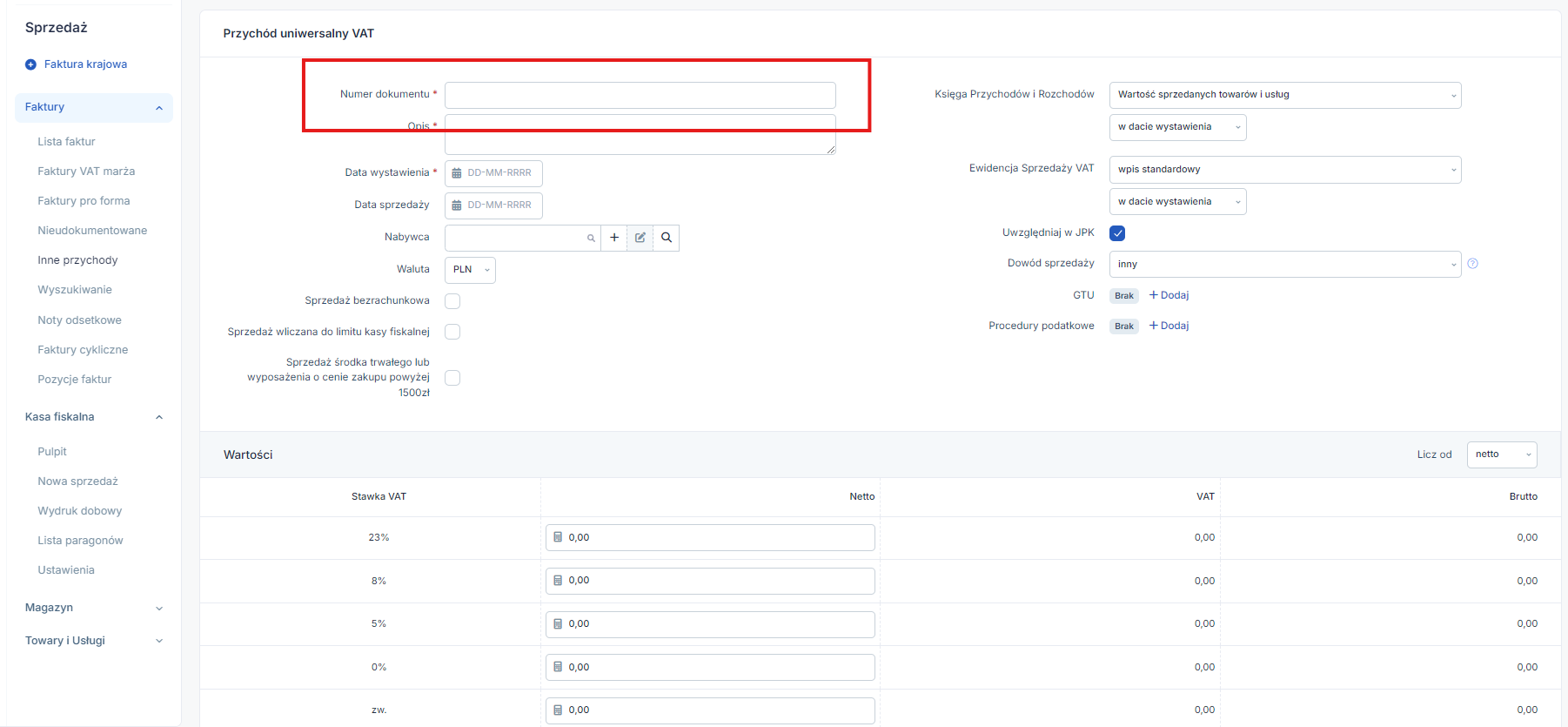Click the Faktura krajowa link
The width and height of the screenshot is (1568, 727).
85,64
